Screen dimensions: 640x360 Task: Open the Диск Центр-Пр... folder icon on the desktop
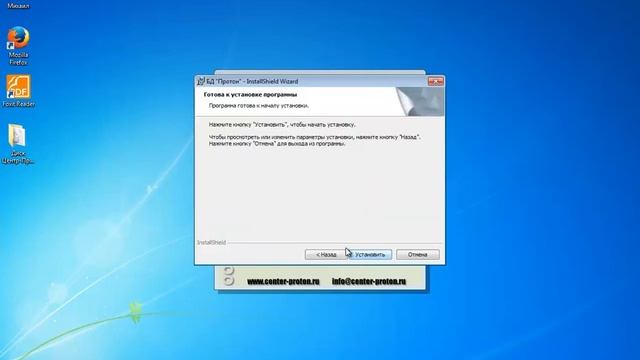click(18, 144)
